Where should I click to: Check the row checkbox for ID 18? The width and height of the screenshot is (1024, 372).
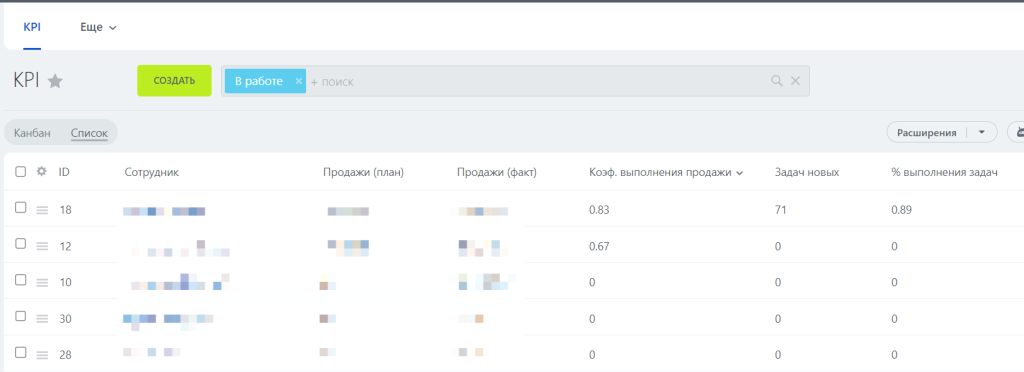pos(20,208)
